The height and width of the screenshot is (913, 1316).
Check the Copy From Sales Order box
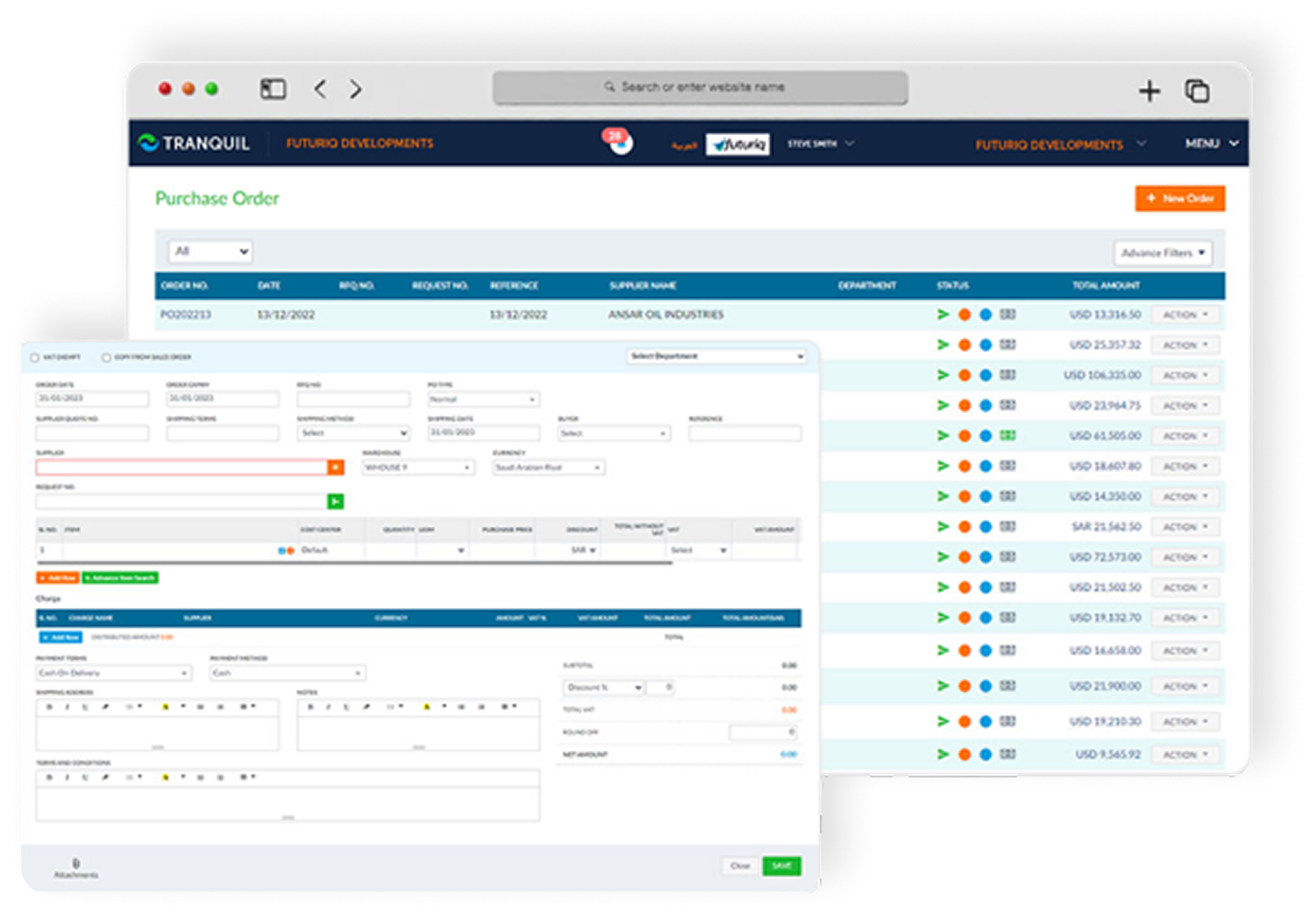click(106, 357)
